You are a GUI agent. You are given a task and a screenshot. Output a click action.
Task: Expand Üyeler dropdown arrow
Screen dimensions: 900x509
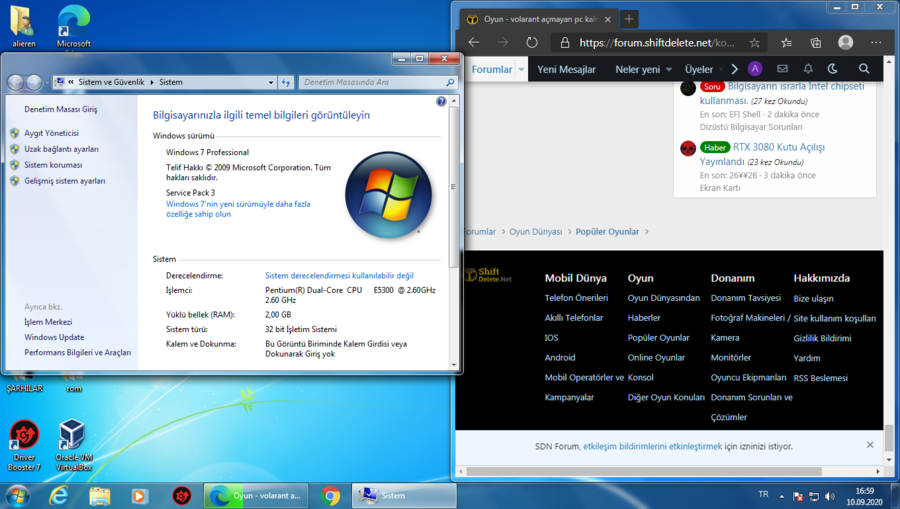click(721, 69)
